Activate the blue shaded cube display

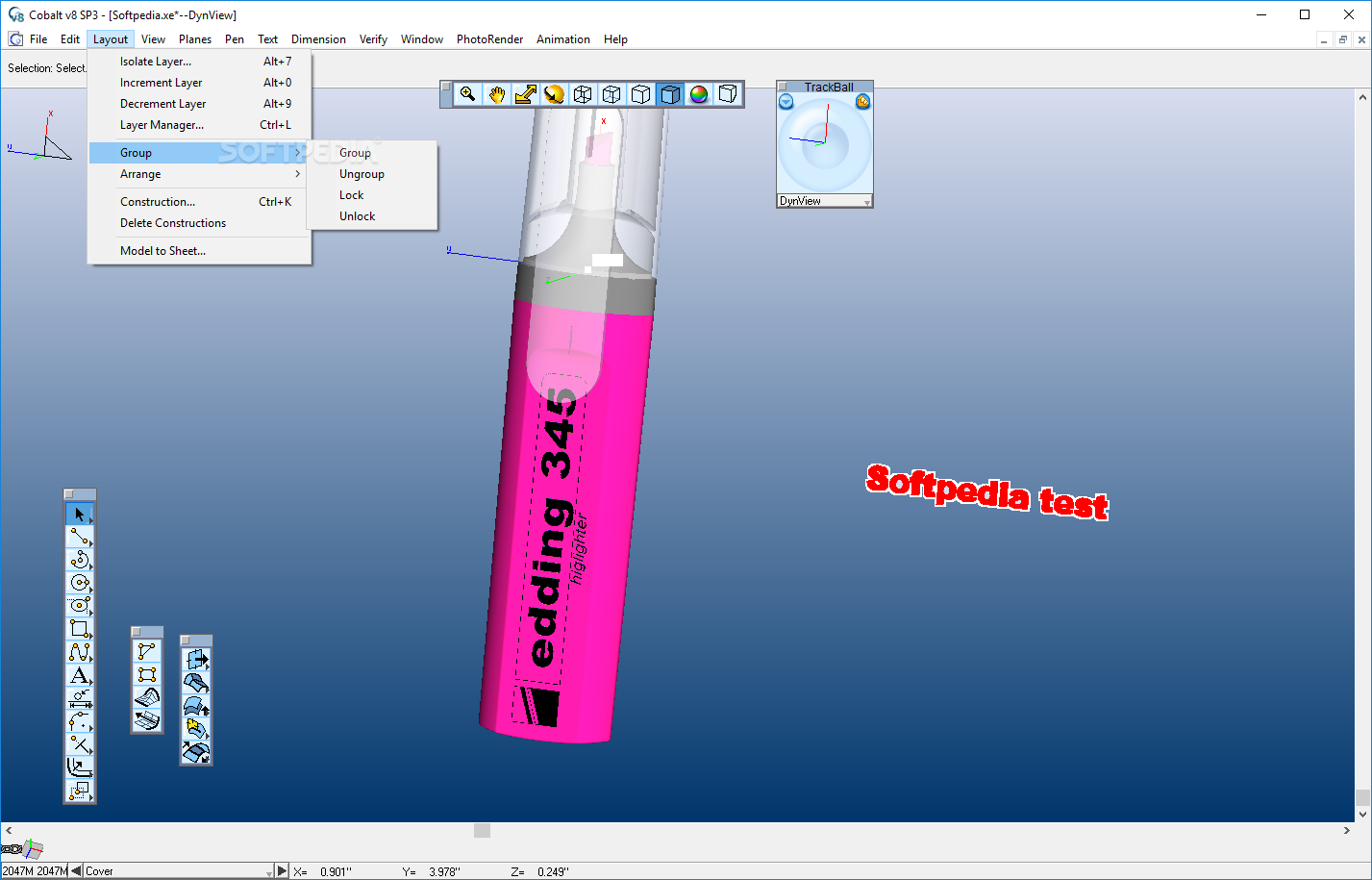pos(670,94)
